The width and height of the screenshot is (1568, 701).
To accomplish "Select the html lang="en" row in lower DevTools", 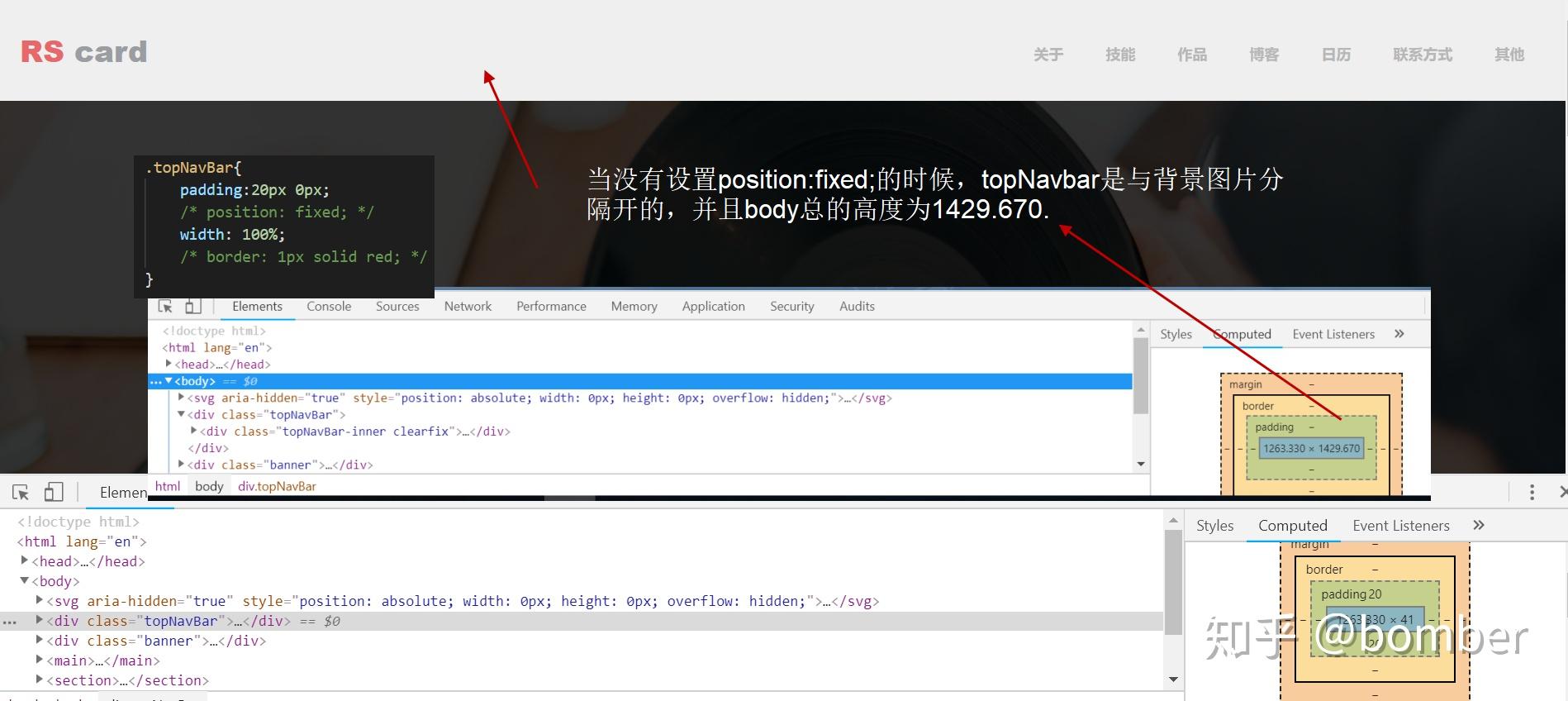I will tap(82, 541).
